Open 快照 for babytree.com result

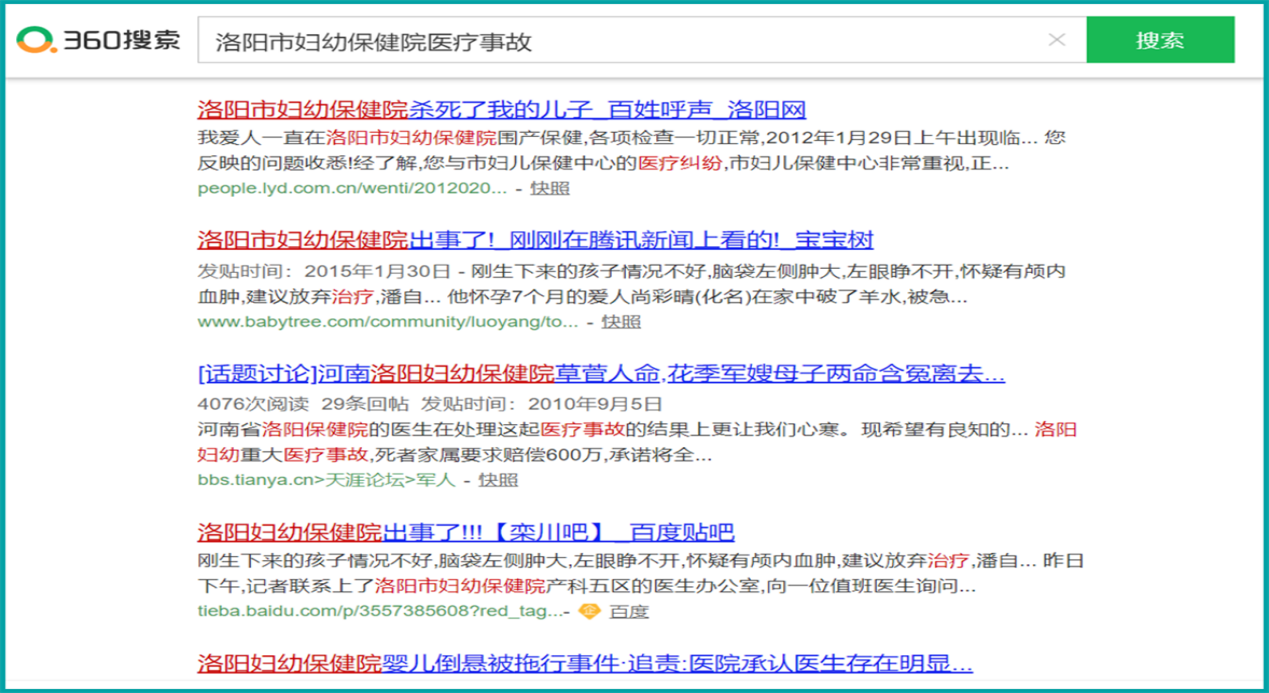point(621,322)
